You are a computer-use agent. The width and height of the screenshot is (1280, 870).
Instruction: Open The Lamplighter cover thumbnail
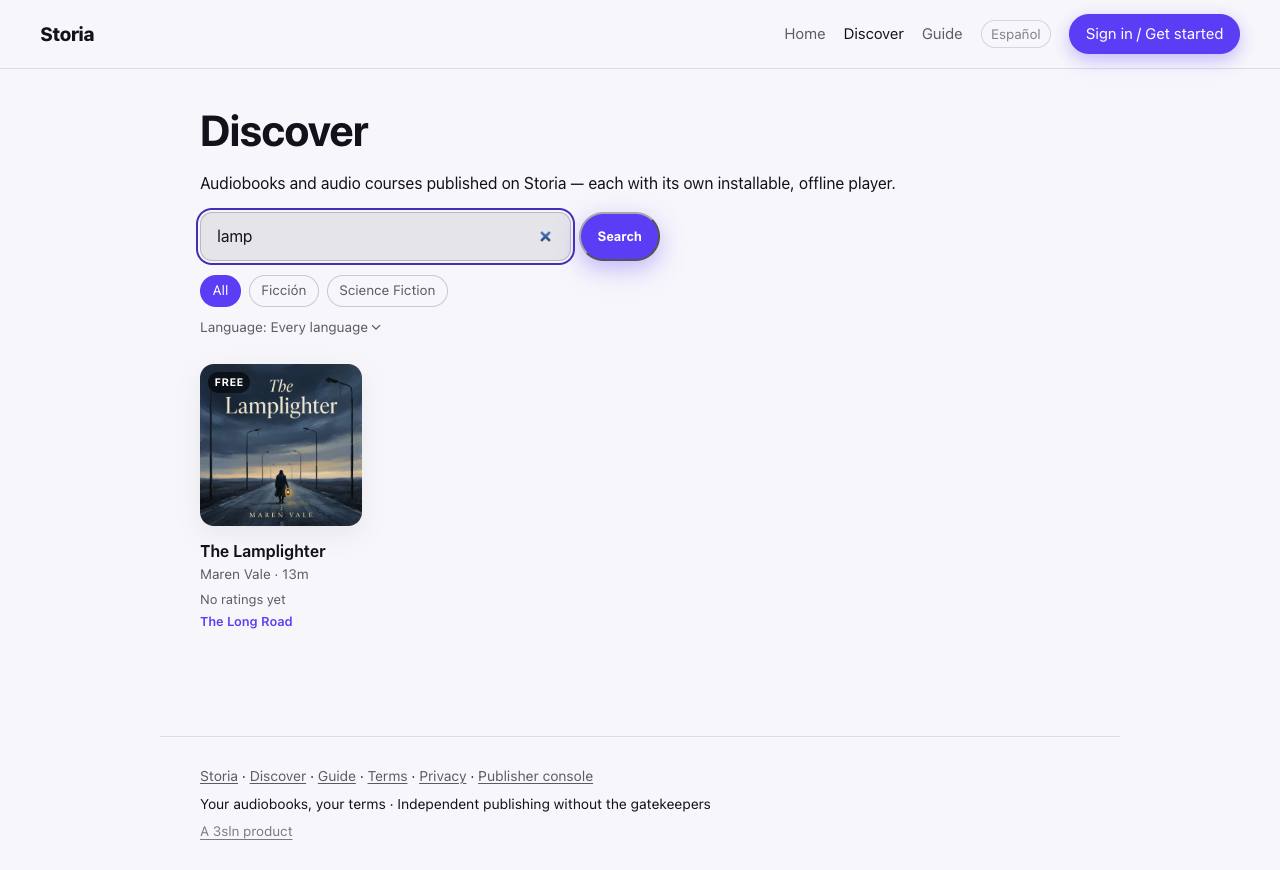click(x=281, y=445)
